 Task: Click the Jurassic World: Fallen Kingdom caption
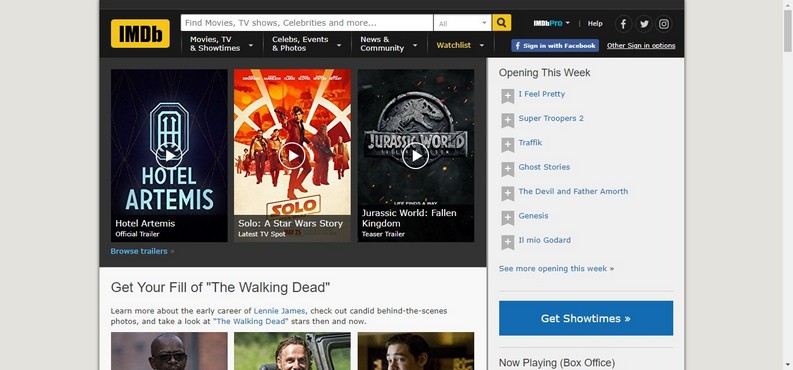click(409, 218)
